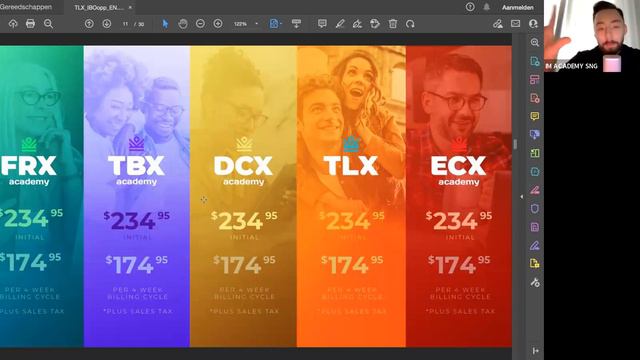Viewport: 640px width, 360px height.
Task: Print the document with the printer icon
Action: point(30,24)
